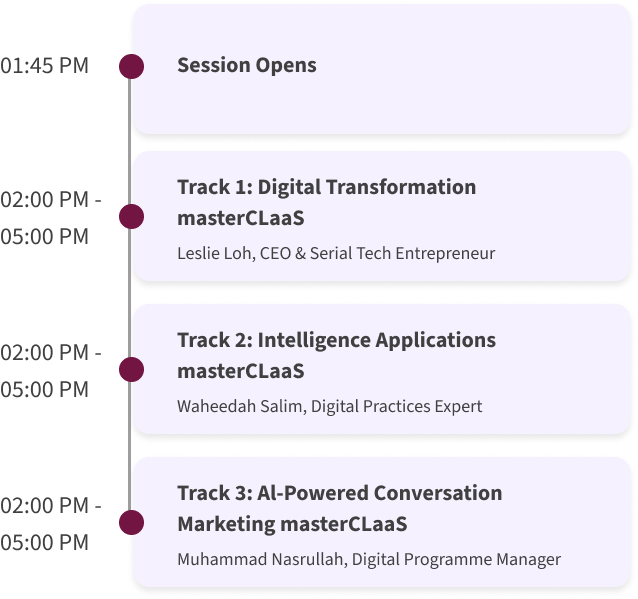This screenshot has width=638, height=599.
Task: Click the 01:45 PM timeline dot
Action: click(131, 66)
